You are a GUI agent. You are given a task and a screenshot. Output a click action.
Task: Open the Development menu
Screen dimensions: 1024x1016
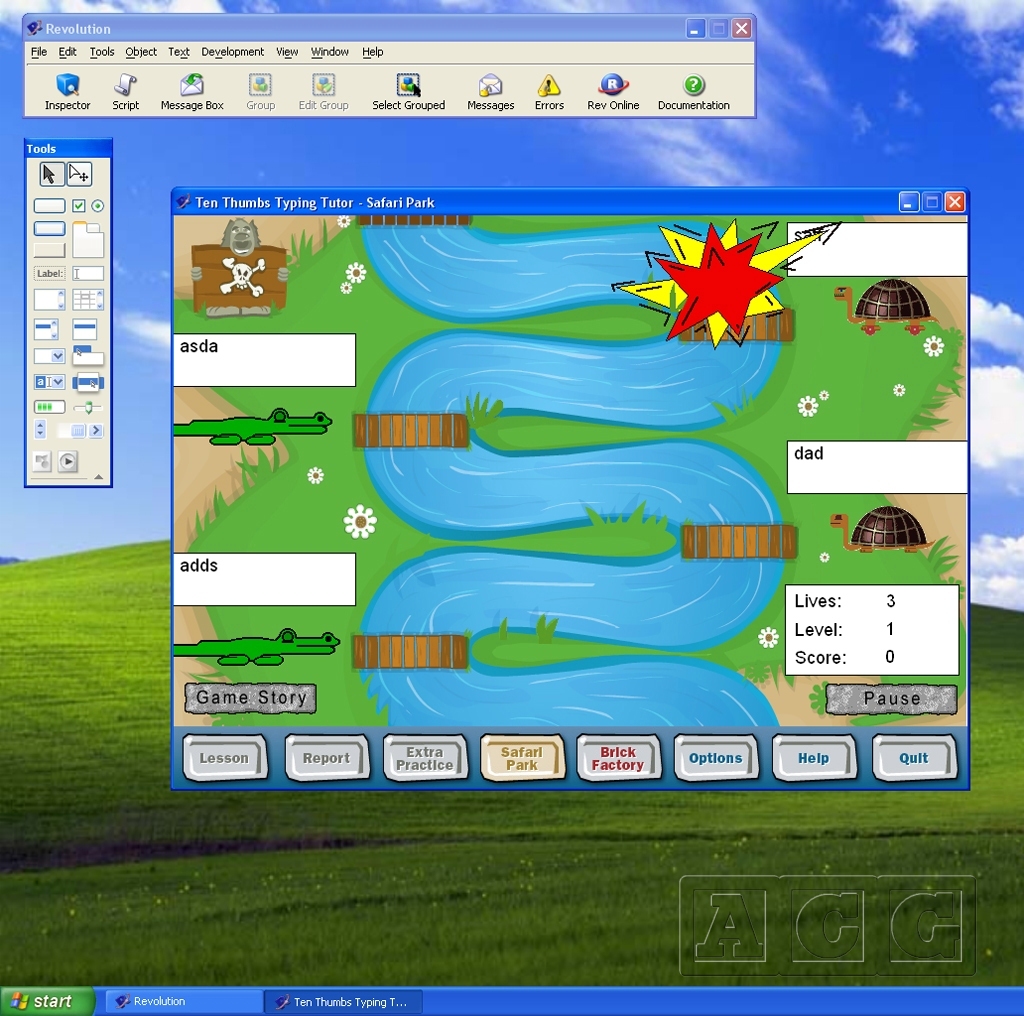coord(232,52)
